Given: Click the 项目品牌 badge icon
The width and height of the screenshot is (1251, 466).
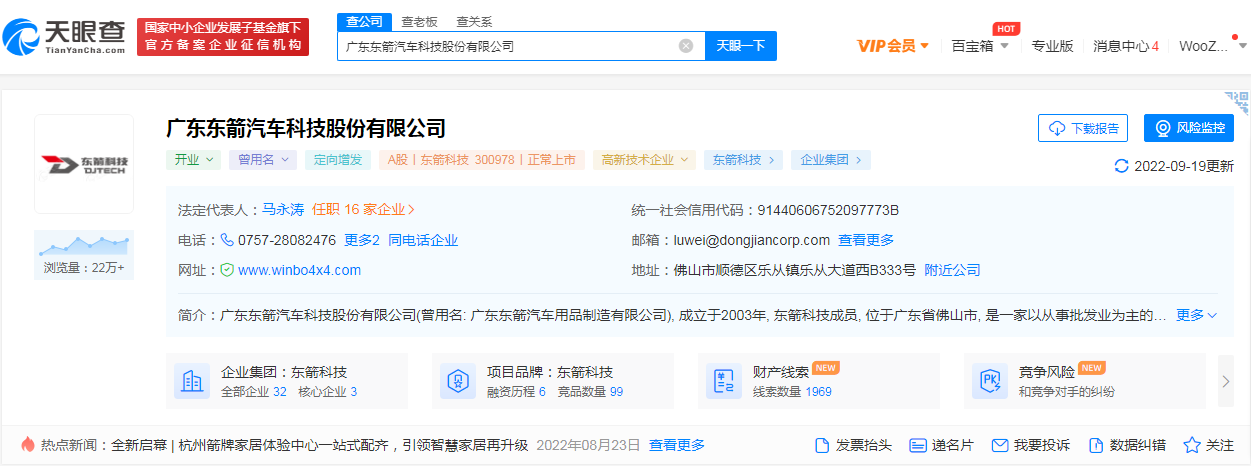Looking at the screenshot, I should click(457, 381).
